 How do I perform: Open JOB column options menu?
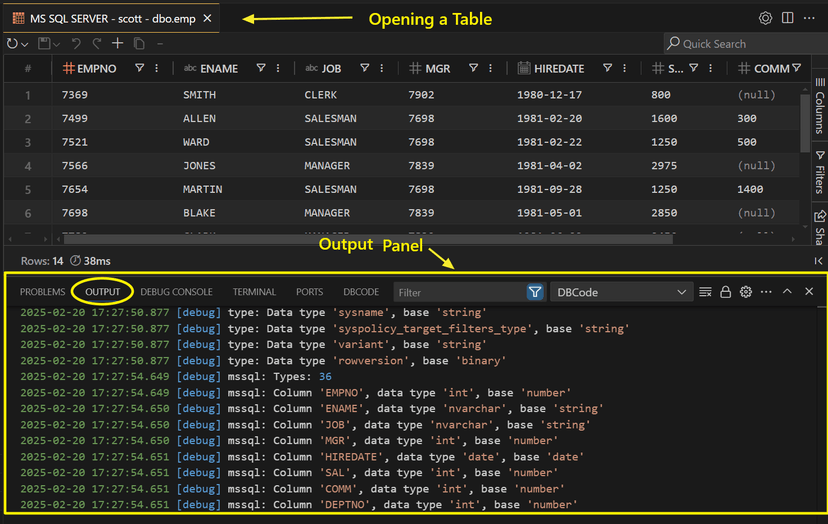coord(382,68)
